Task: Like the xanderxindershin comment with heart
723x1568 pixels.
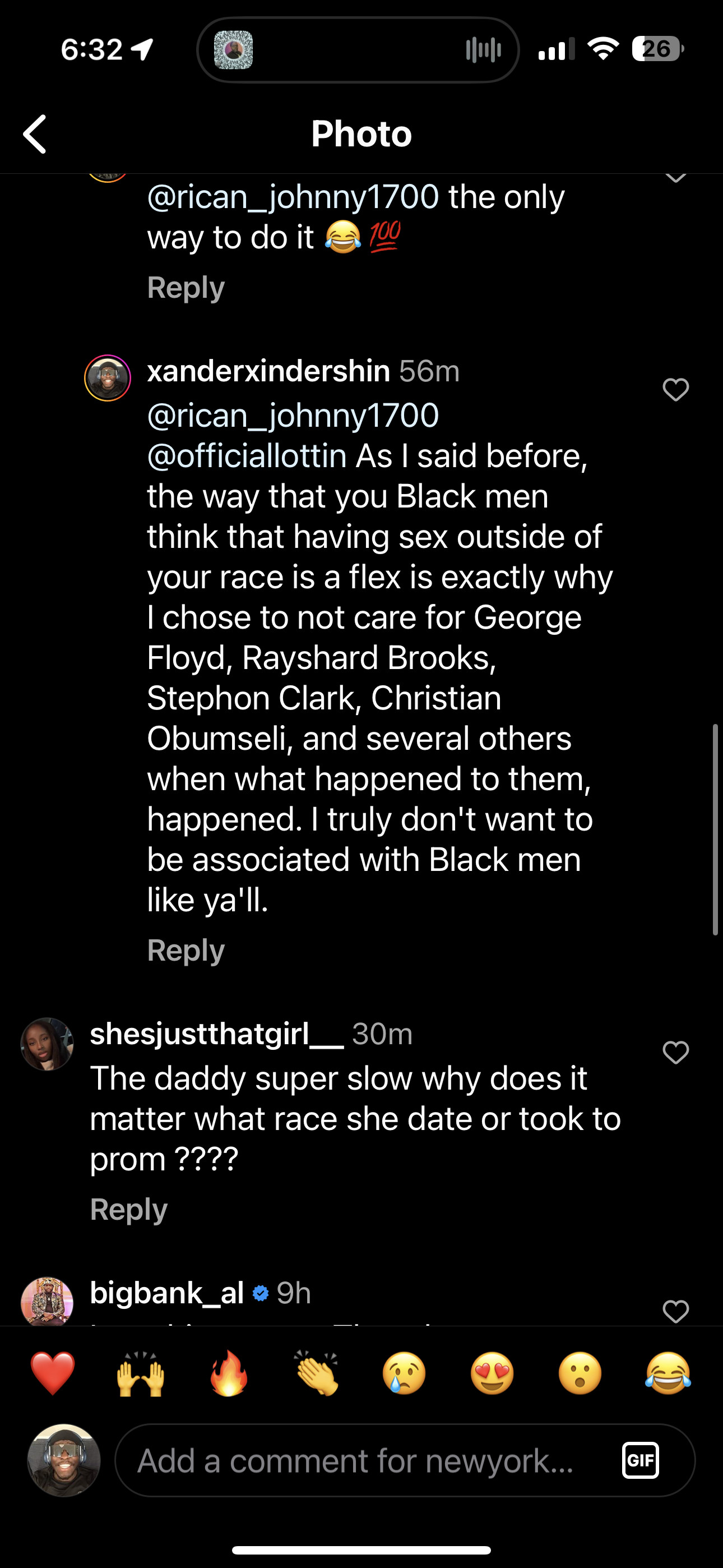Action: [675, 390]
